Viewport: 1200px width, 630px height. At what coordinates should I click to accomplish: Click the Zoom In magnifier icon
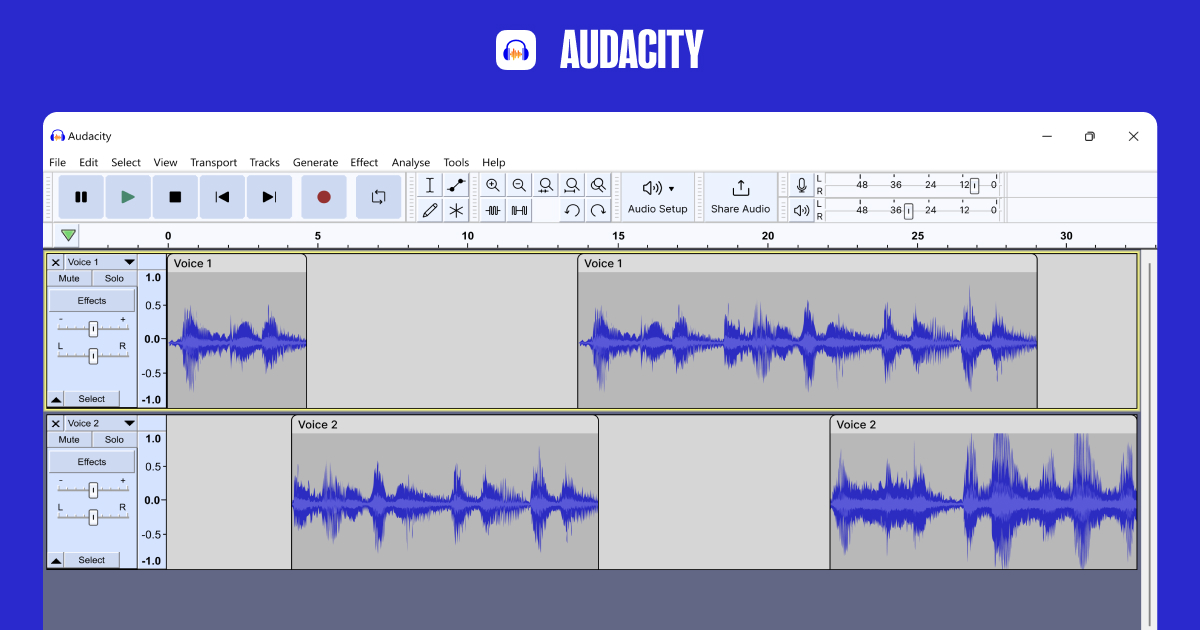coord(492,184)
